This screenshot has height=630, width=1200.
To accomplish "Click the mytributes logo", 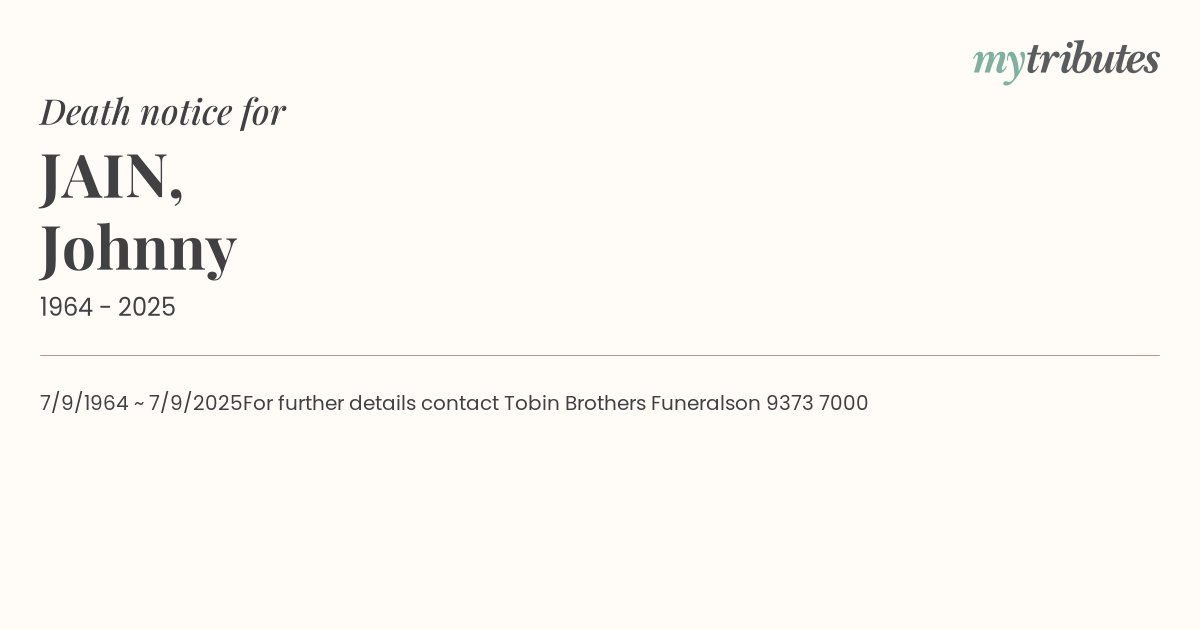I will coord(1066,60).
